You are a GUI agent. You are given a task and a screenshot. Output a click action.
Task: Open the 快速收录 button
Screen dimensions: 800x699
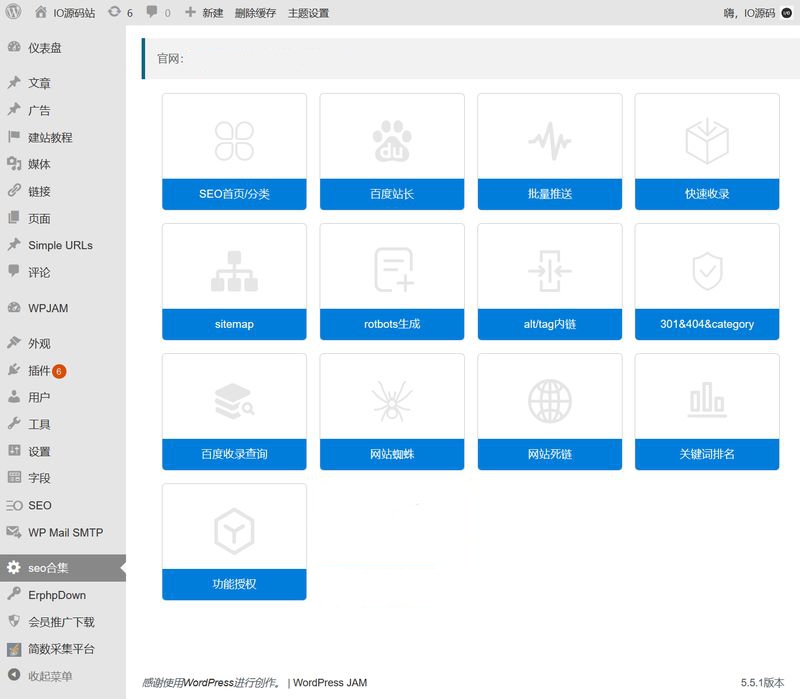(707, 194)
